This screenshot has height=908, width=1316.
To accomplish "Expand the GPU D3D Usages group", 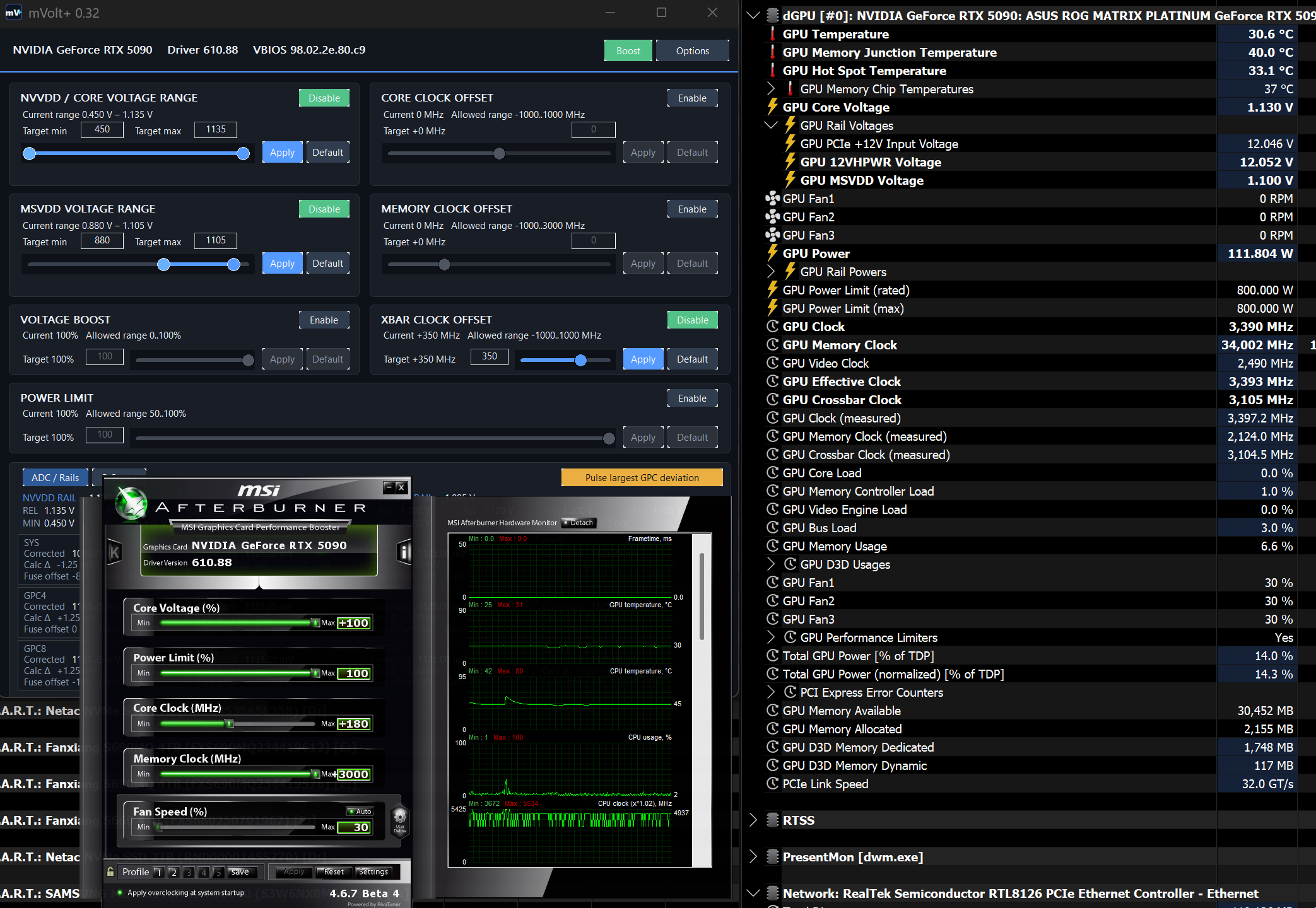I will (771, 564).
